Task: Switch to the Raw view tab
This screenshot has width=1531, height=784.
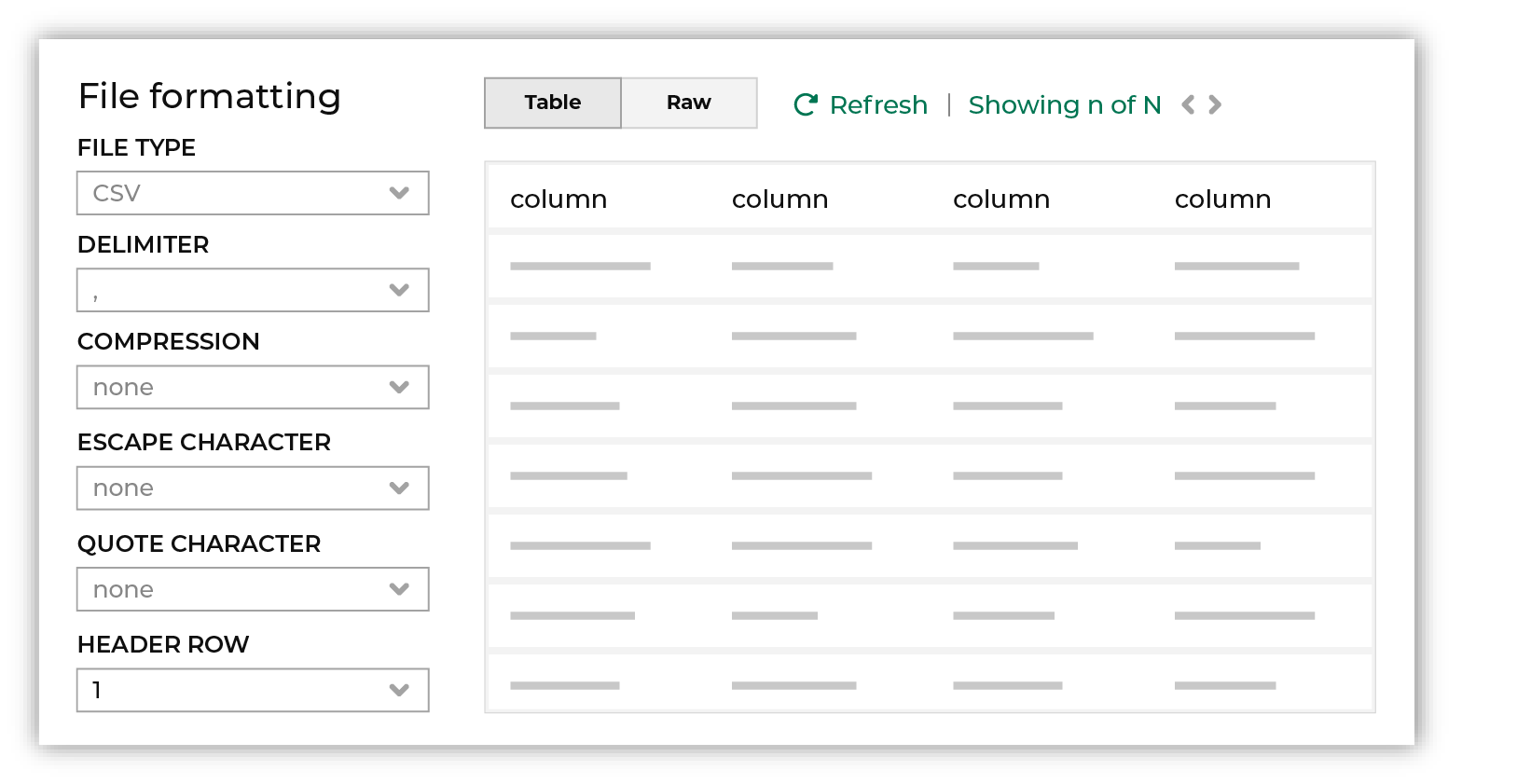Action: coord(689,103)
